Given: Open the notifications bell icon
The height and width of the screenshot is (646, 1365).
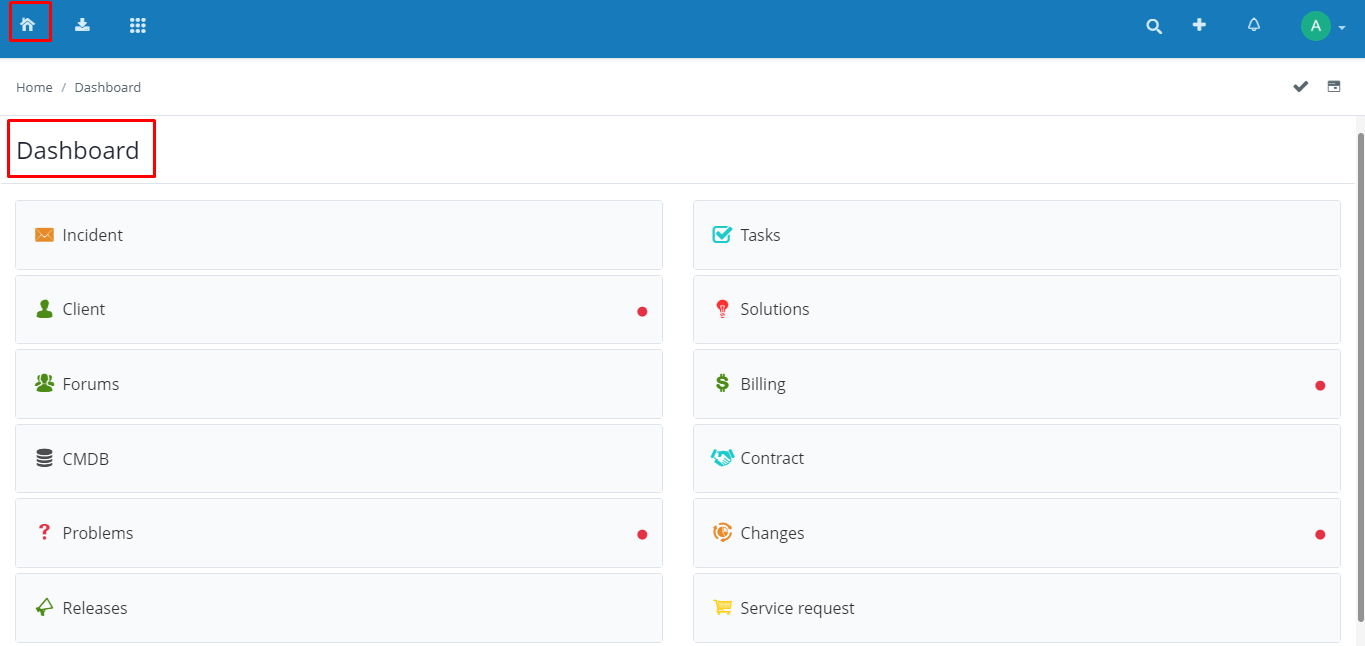Looking at the screenshot, I should [x=1254, y=25].
